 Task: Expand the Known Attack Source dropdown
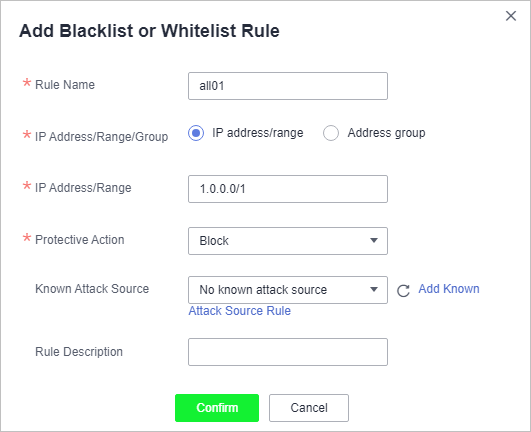point(288,290)
